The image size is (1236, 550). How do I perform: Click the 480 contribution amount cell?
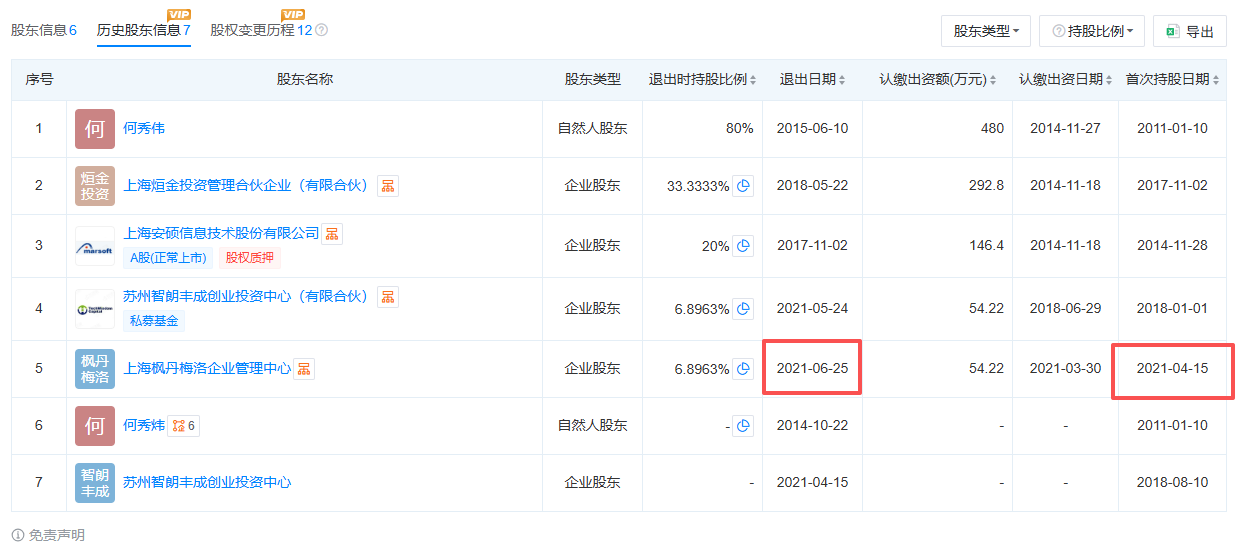pos(992,129)
